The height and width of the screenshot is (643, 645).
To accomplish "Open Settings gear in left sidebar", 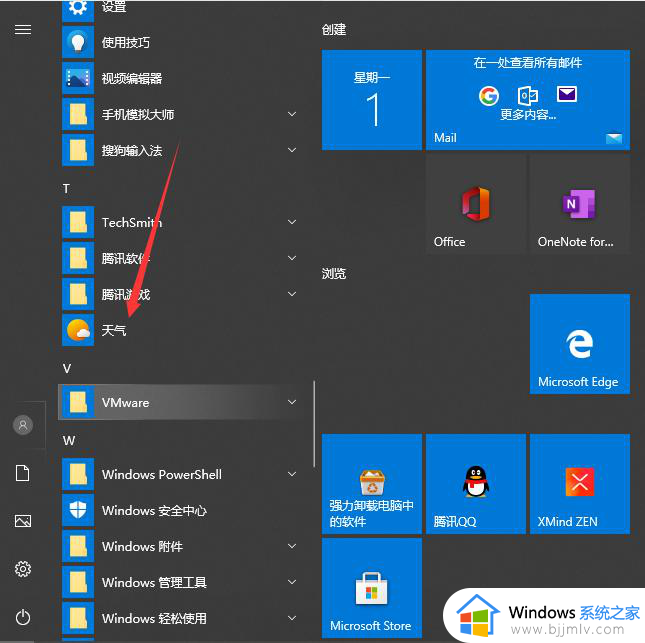I will click(23, 569).
